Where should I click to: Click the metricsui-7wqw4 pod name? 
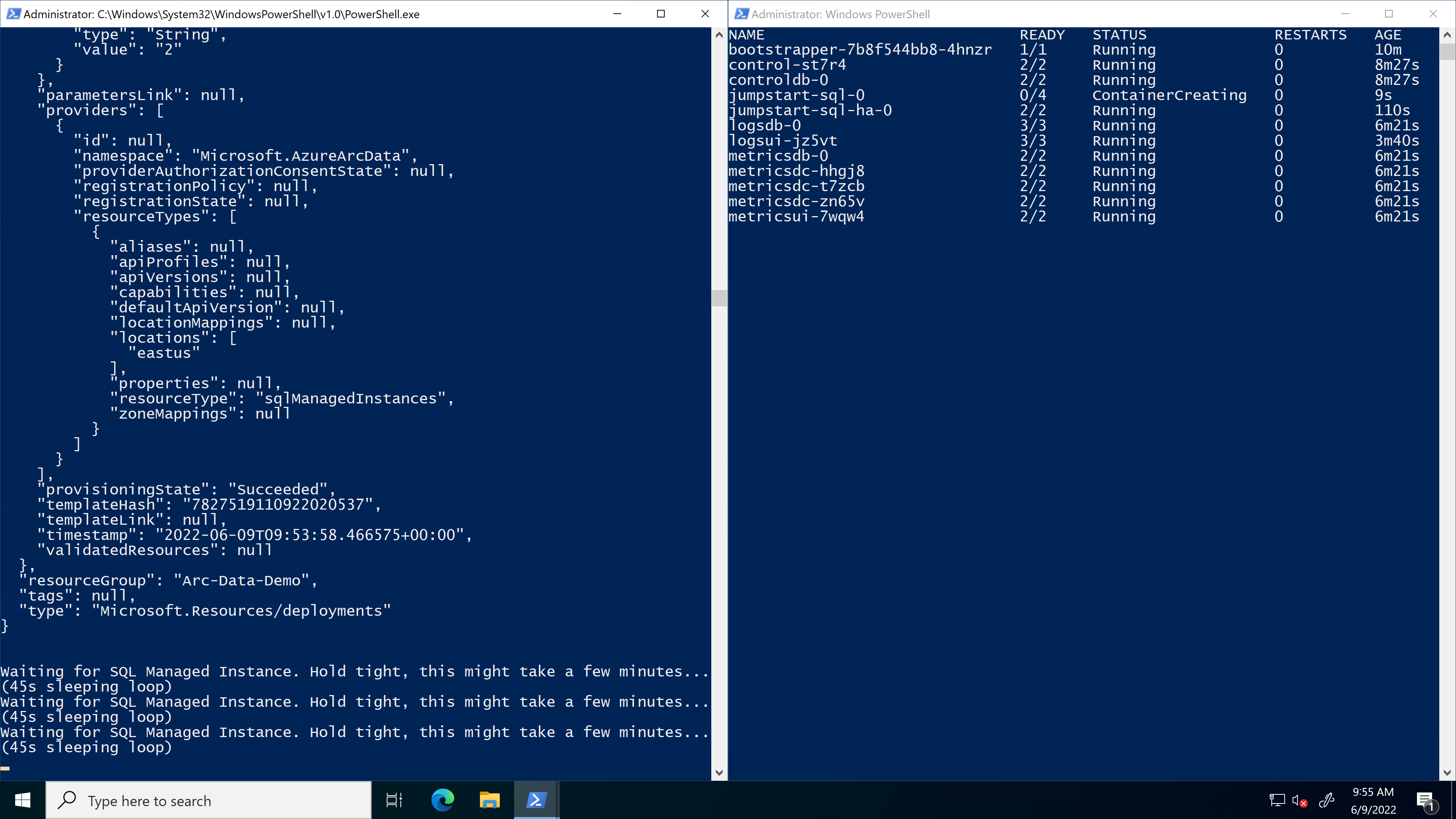796,217
